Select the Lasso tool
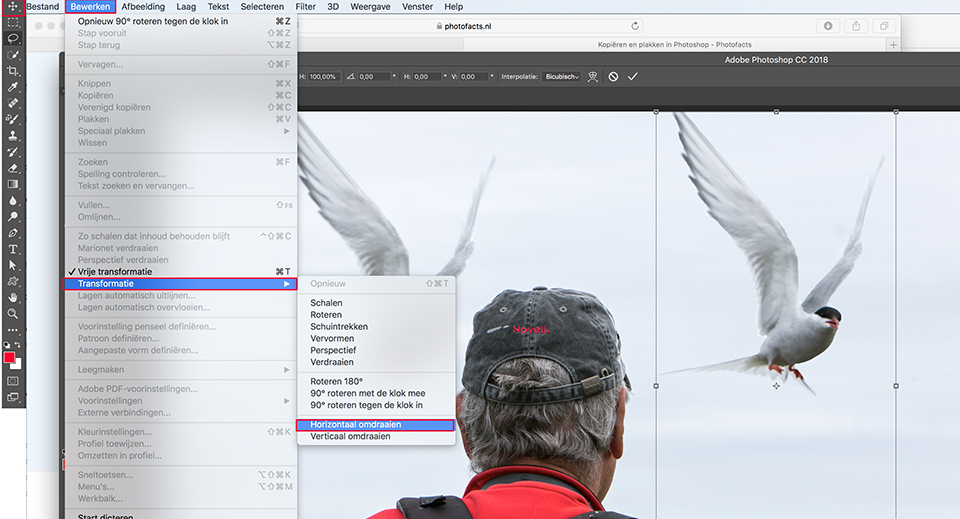 pyautogui.click(x=13, y=39)
